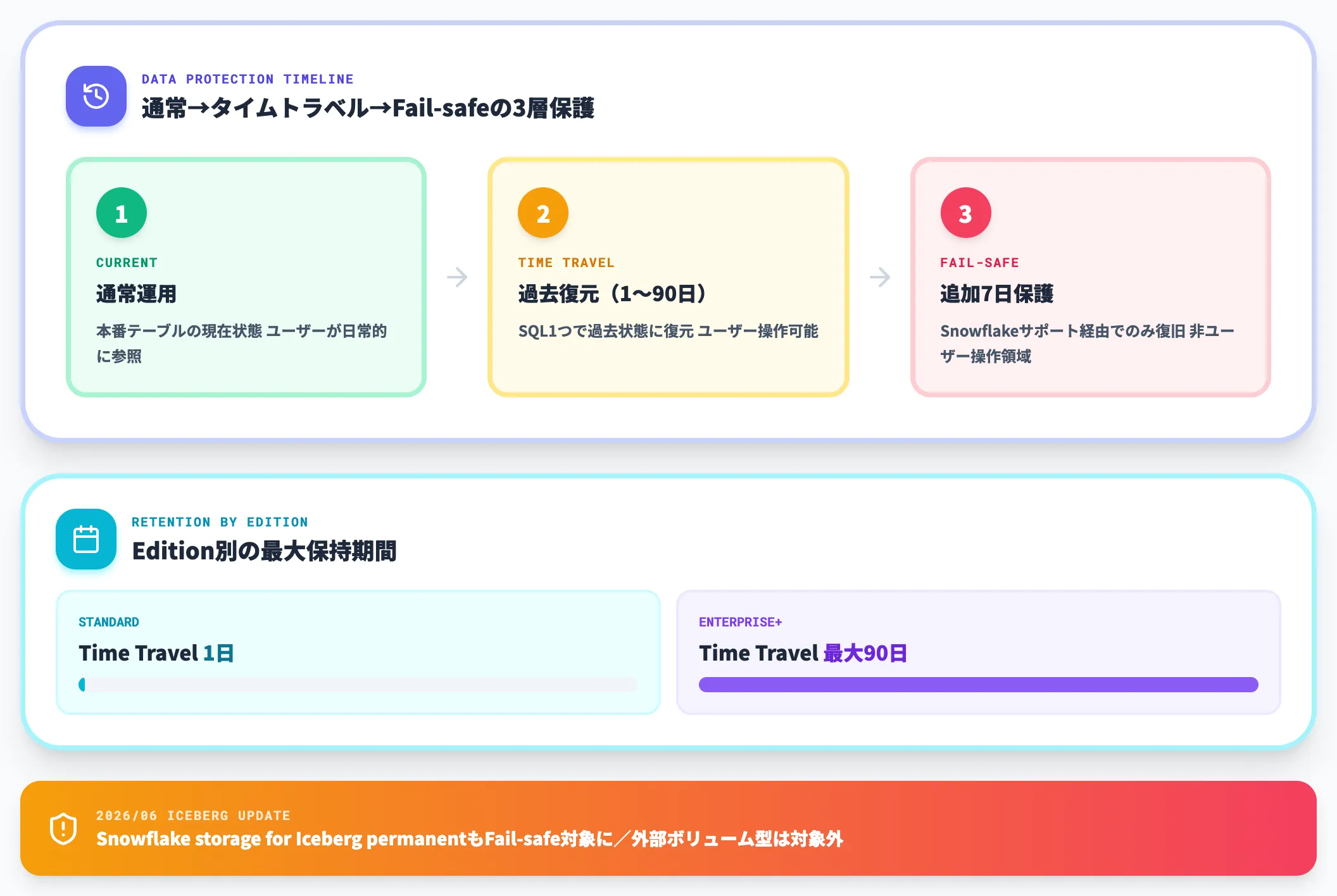Click the SQL1つで過去状態に復元 description

668,331
